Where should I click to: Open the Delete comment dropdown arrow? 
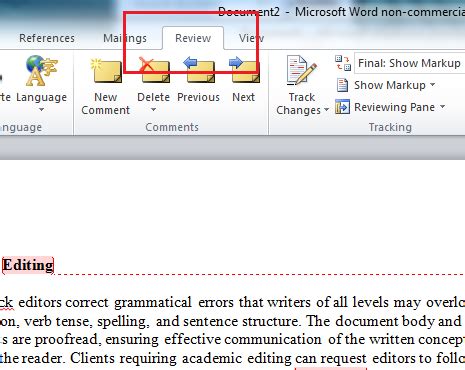154,109
